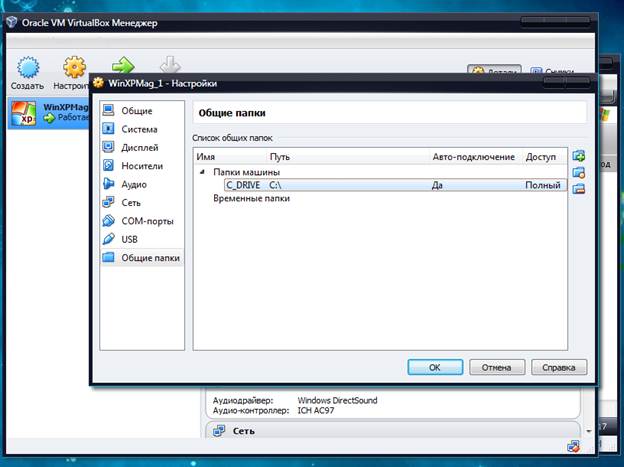Open the Общие settings category
624x467 pixels.
[142, 111]
